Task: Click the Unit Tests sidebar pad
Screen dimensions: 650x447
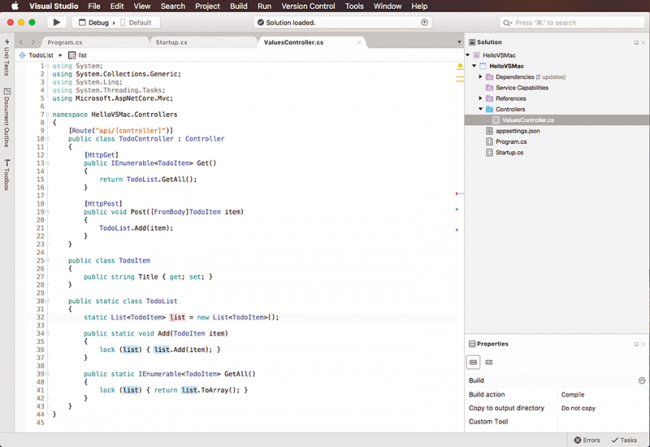Action: point(7,58)
